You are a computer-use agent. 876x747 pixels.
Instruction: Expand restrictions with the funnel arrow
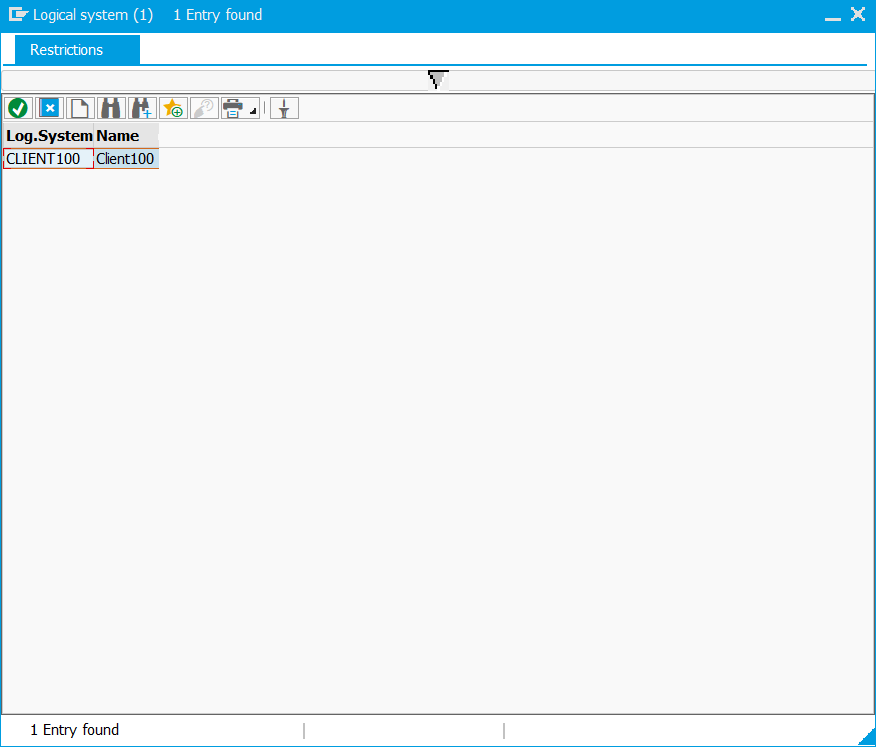pos(438,80)
